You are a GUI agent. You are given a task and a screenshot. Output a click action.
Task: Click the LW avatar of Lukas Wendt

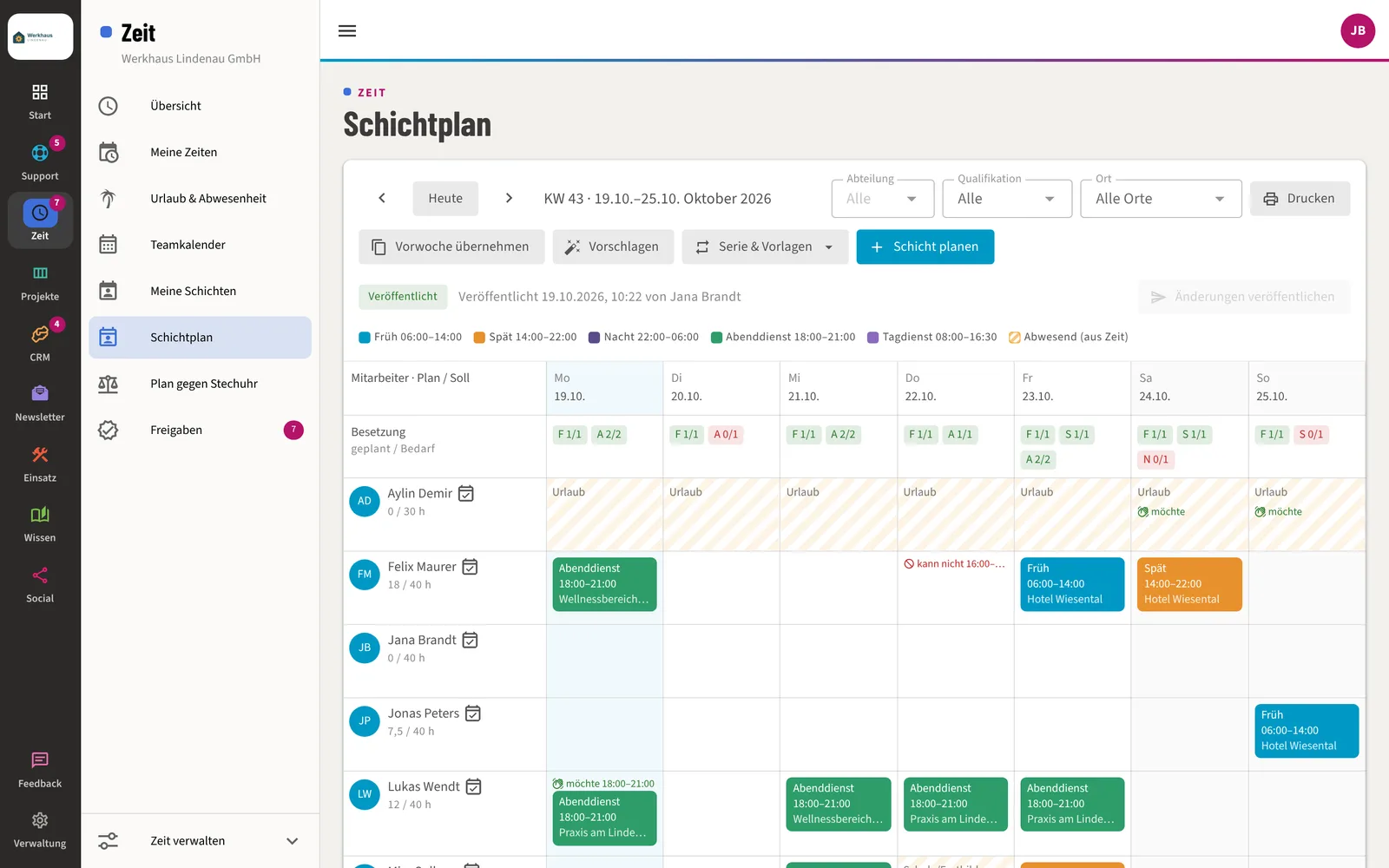tap(365, 794)
